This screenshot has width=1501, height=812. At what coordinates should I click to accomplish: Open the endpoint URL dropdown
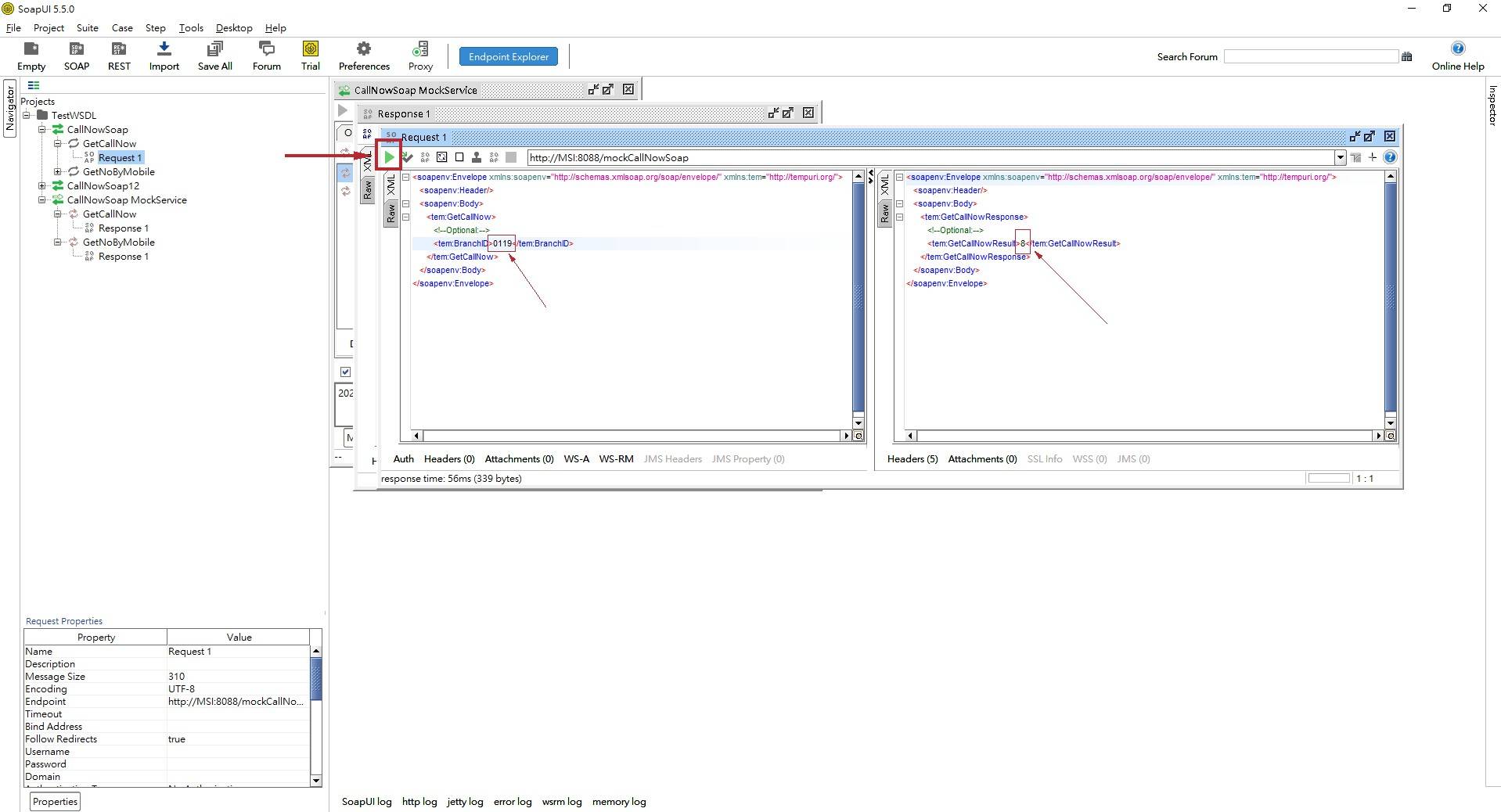[1340, 157]
